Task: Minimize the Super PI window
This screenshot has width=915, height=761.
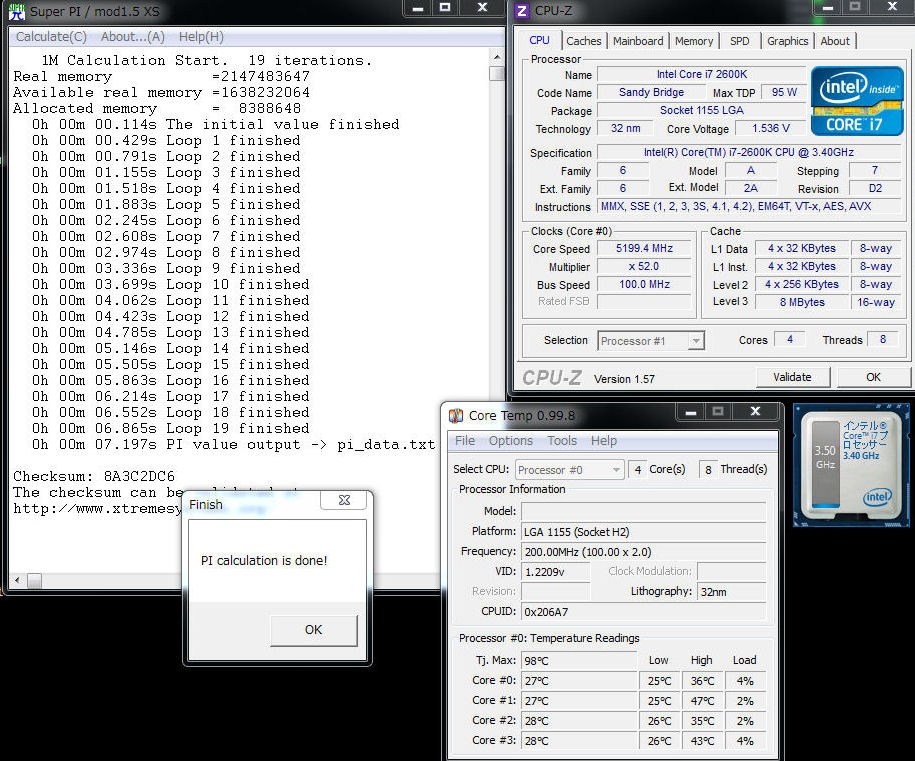Action: 417,8
